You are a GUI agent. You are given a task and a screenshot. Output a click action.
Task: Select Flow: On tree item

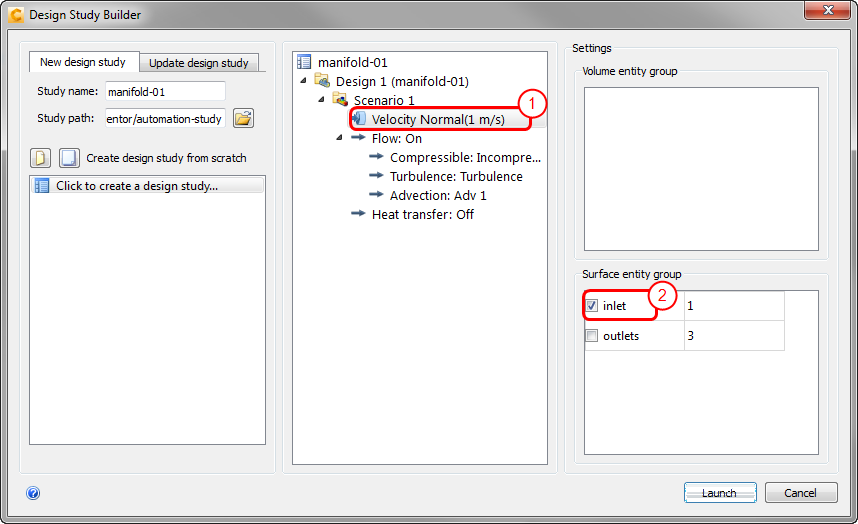click(x=397, y=138)
